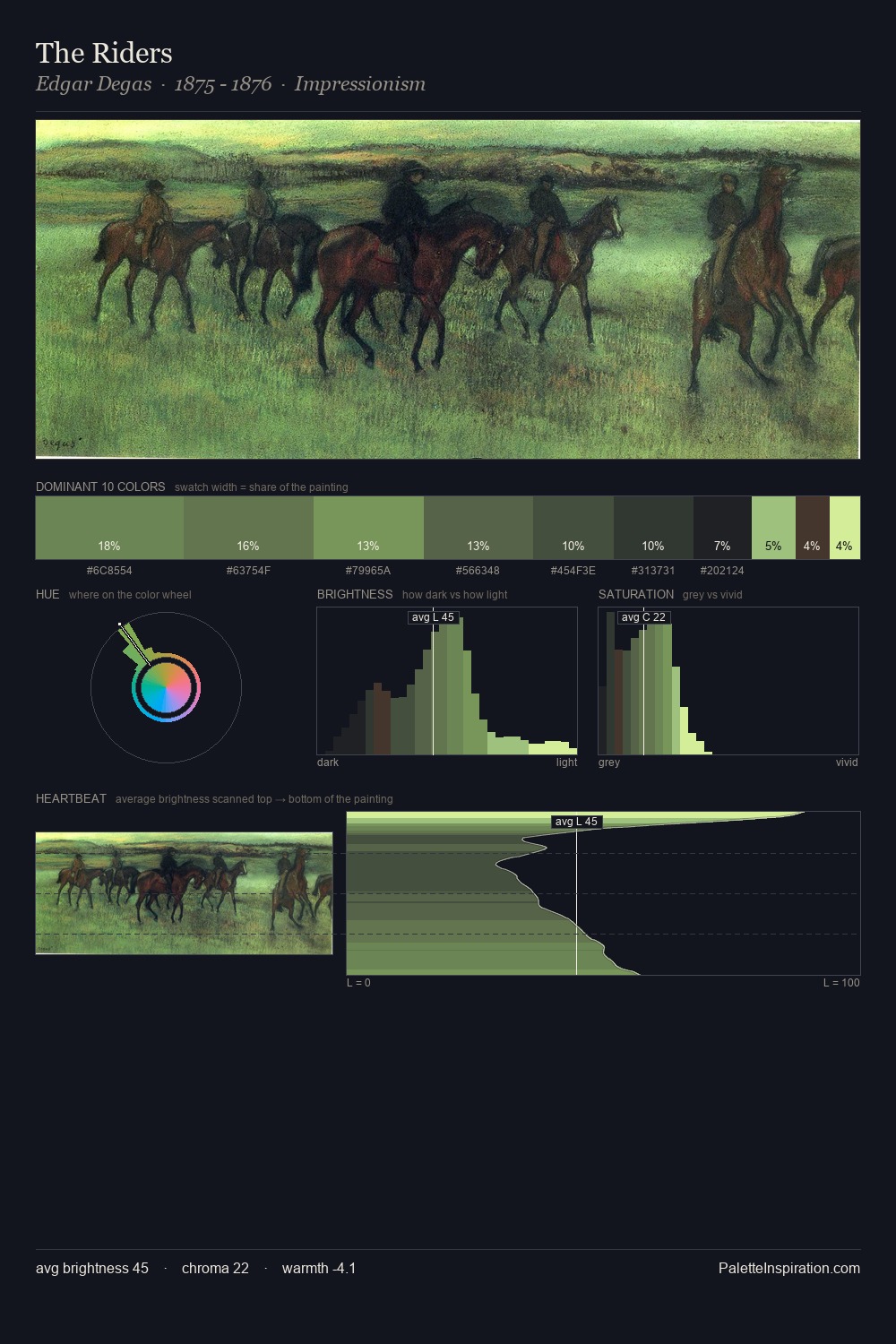The height and width of the screenshot is (1344, 896).
Task: Click hex code text '#6C8554'
Action: (109, 571)
